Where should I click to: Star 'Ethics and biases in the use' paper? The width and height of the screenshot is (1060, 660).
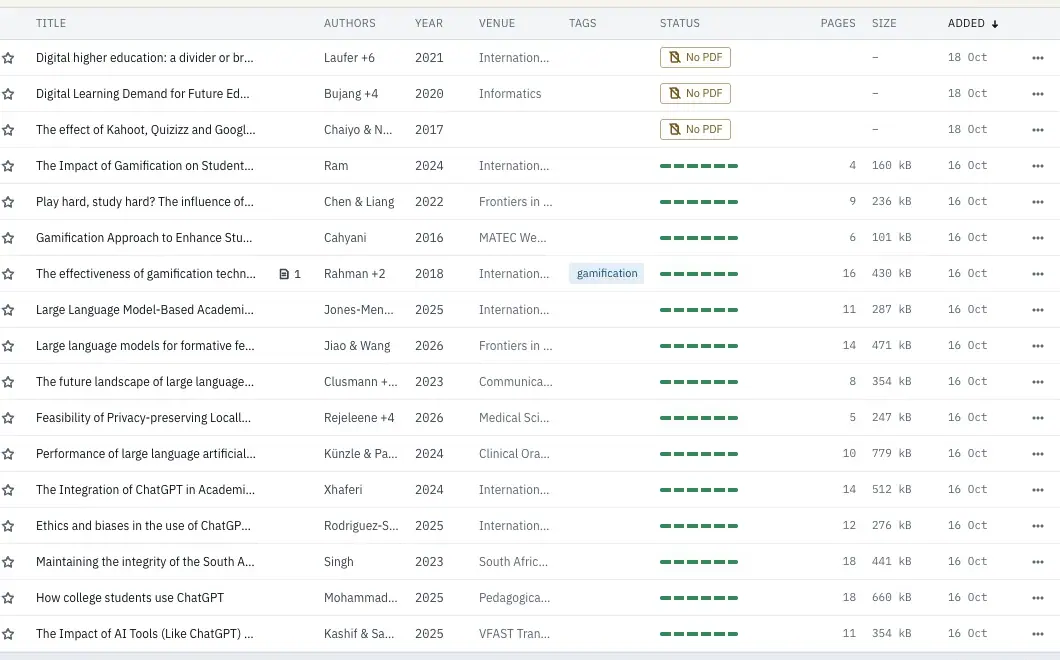pos(8,526)
